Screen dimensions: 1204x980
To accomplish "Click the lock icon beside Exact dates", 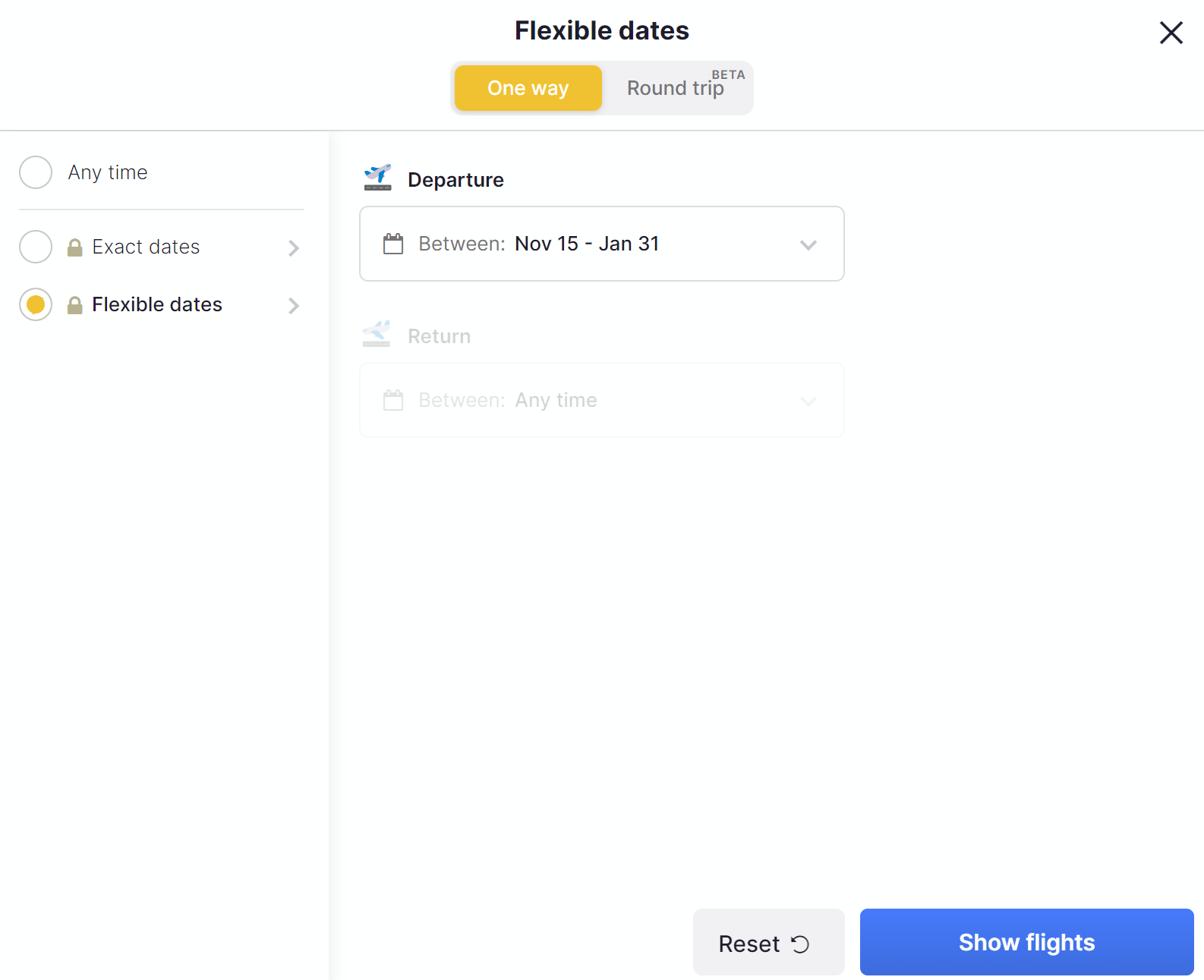I will tap(74, 247).
